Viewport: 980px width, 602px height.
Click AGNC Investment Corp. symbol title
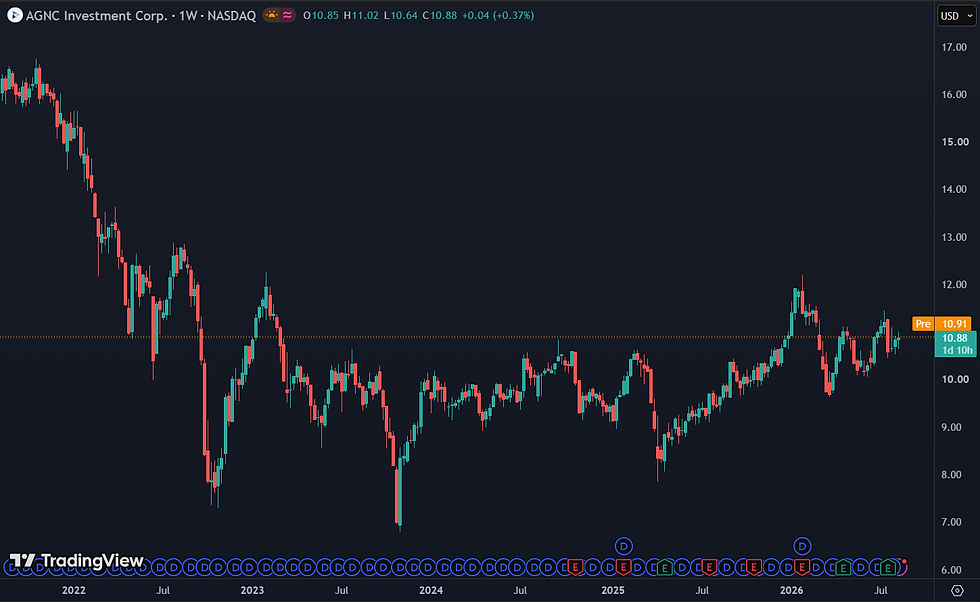point(96,16)
